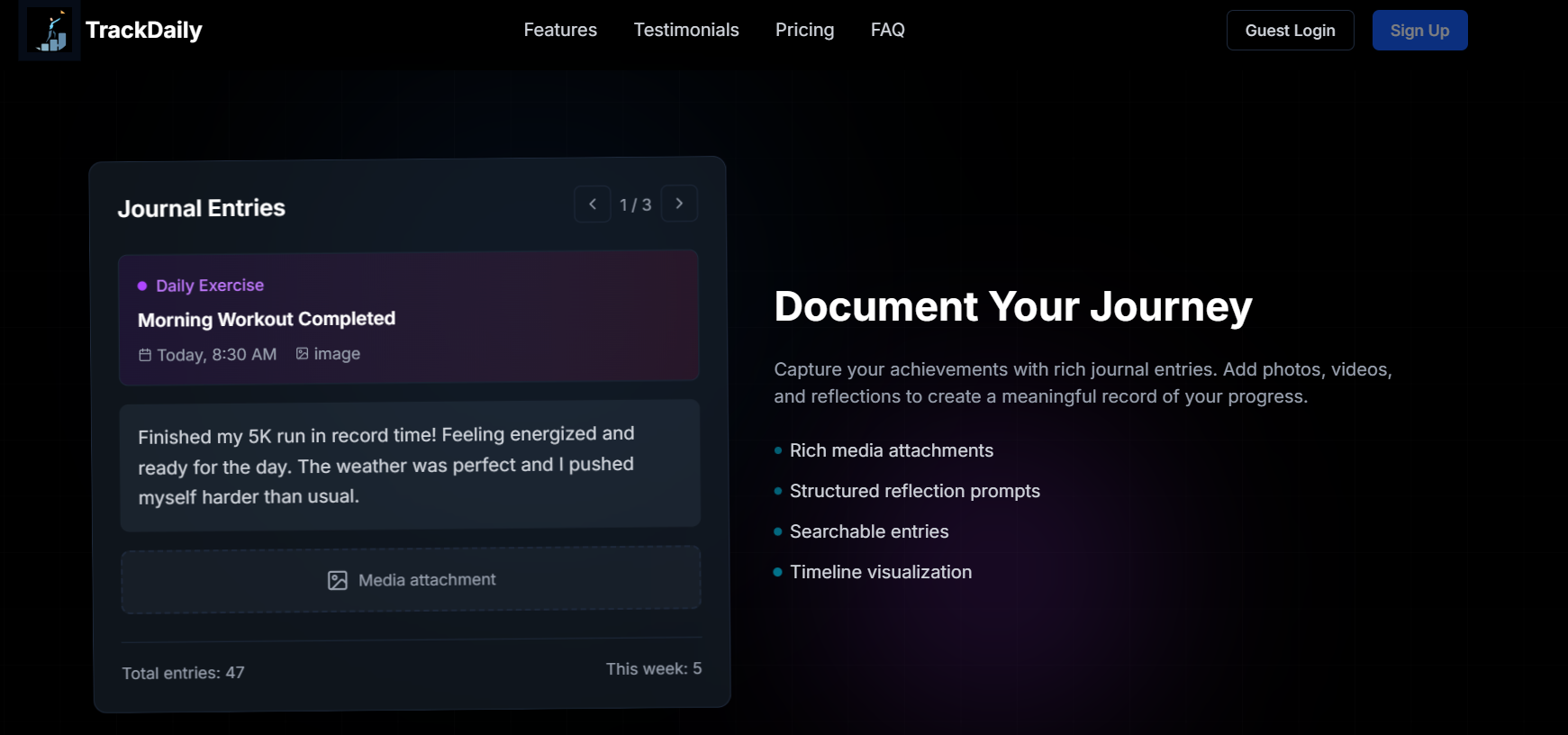1568x735 pixels.
Task: Go to previous journal entry arrow
Action: click(593, 204)
